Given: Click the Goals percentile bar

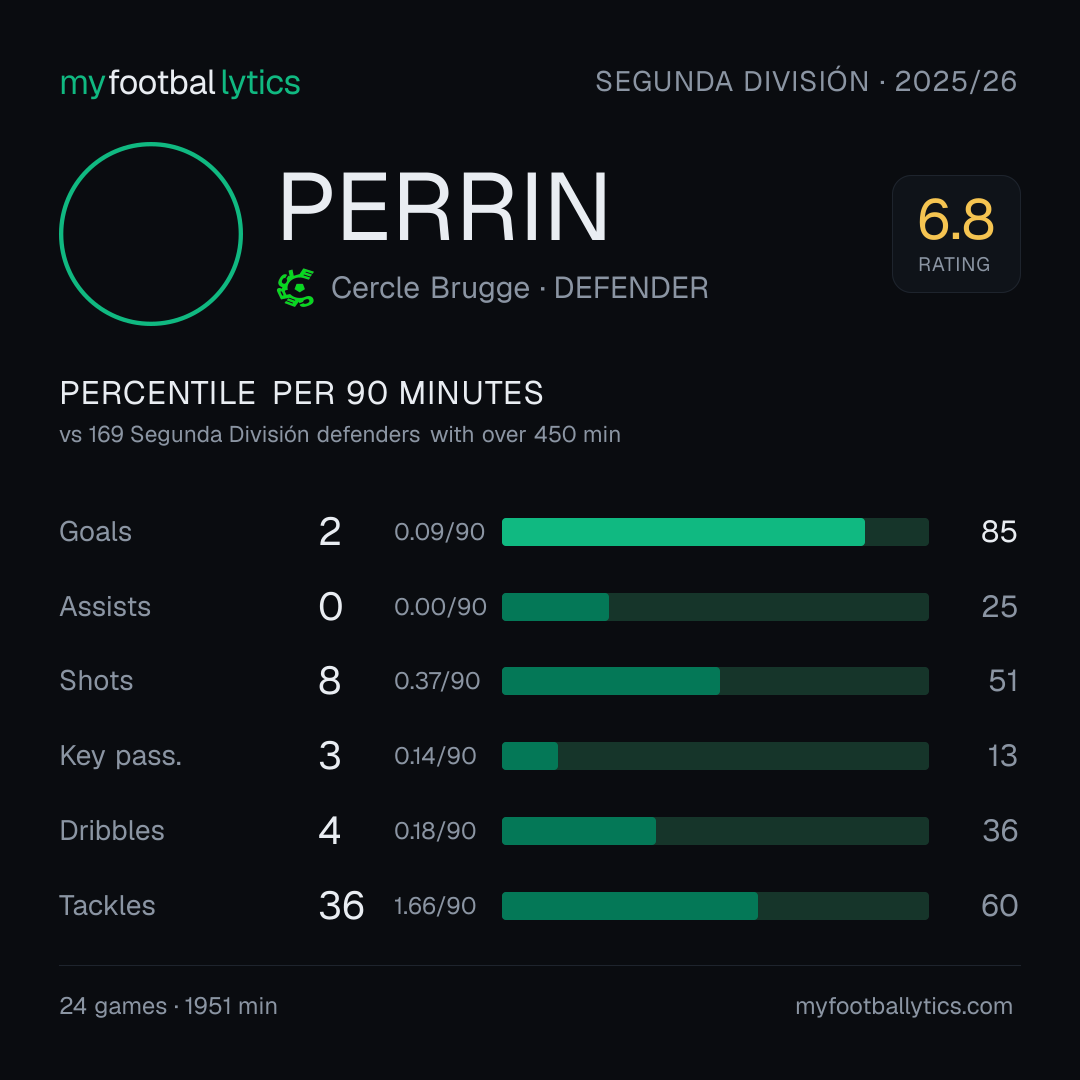Looking at the screenshot, I should [715, 532].
